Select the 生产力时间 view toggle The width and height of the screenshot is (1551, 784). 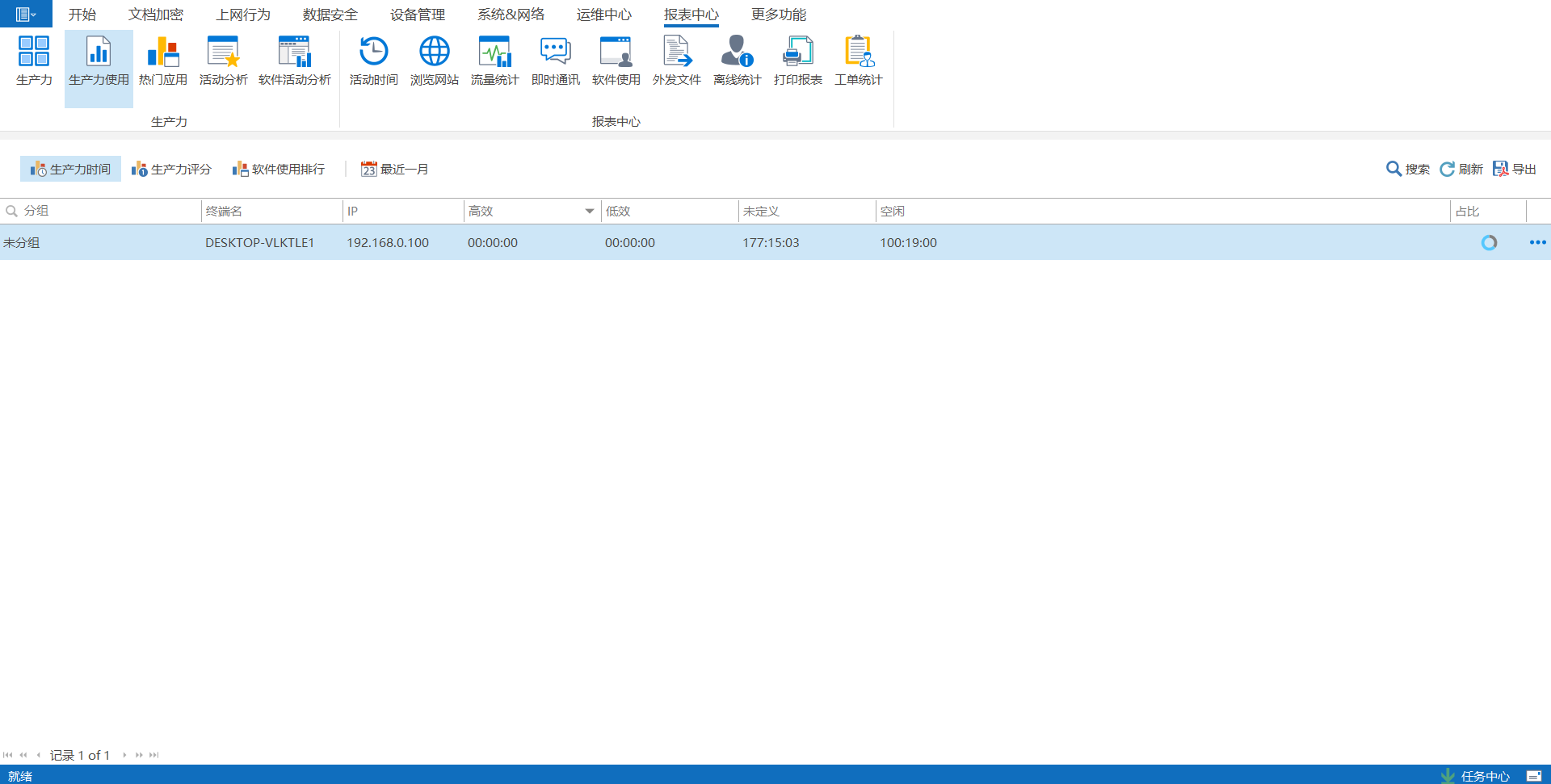click(71, 169)
